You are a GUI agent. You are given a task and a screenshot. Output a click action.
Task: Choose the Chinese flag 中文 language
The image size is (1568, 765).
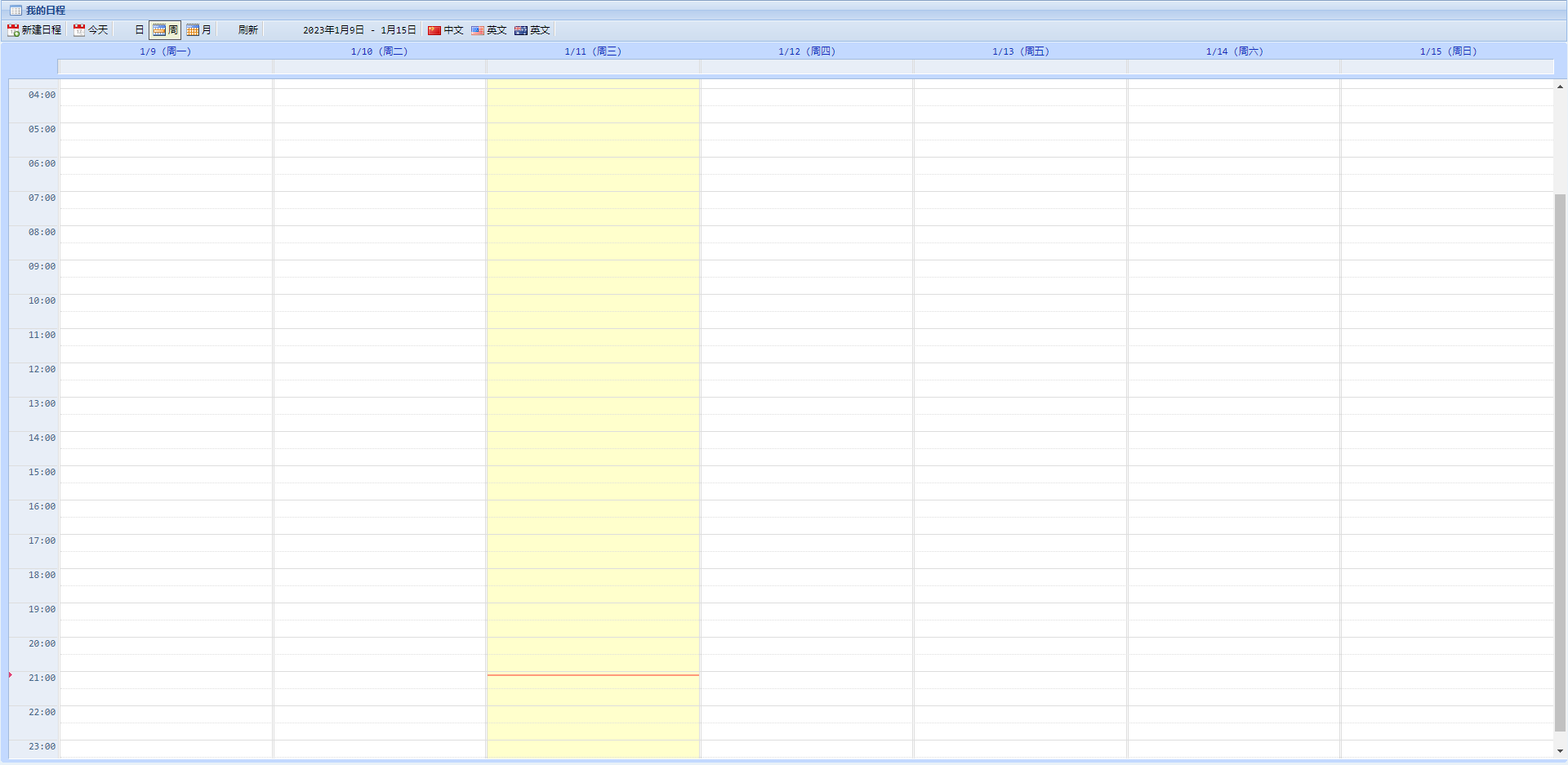tap(434, 30)
